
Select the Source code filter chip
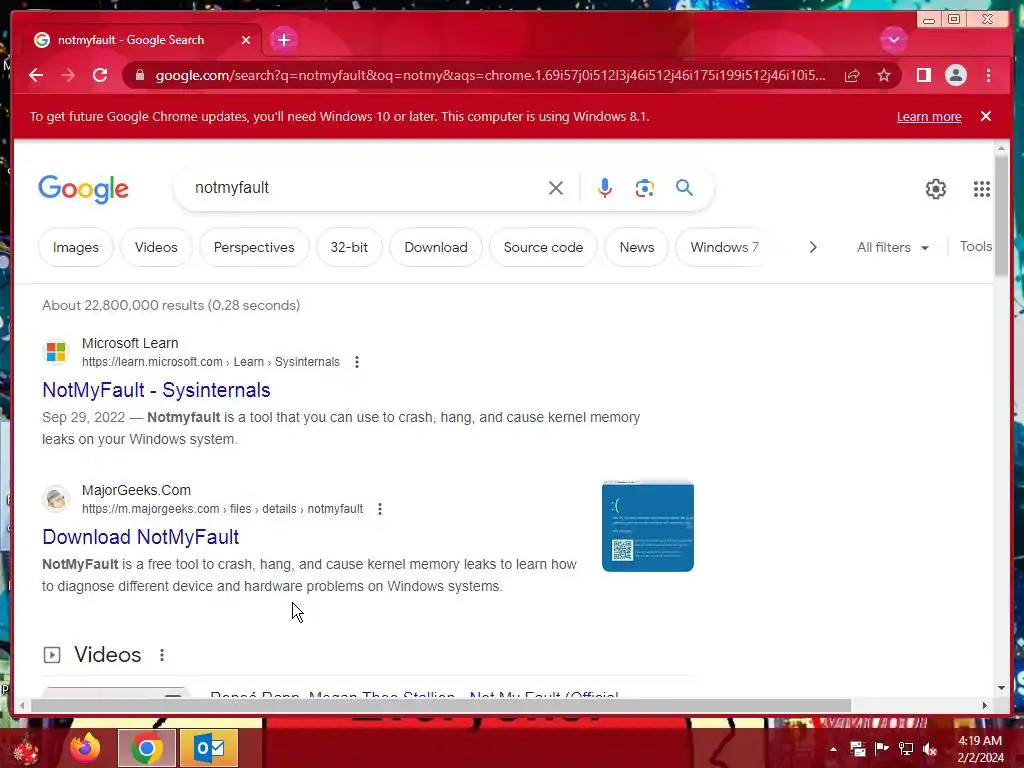click(543, 248)
